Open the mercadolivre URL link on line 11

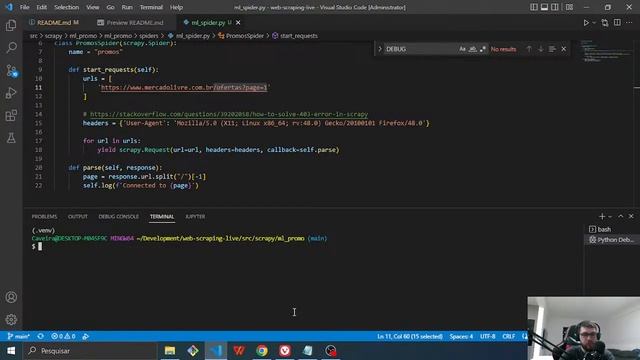point(184,87)
